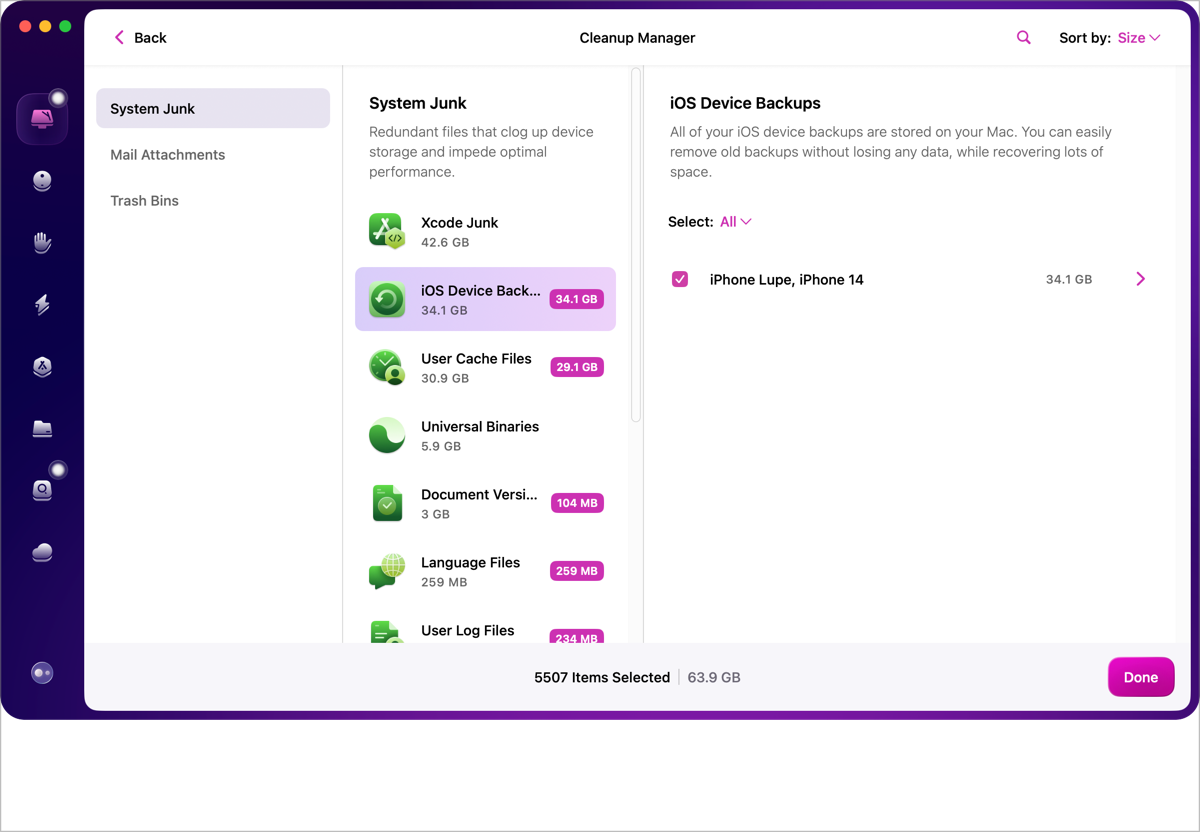Toggle the Language Files 259 MB badge

pyautogui.click(x=576, y=571)
